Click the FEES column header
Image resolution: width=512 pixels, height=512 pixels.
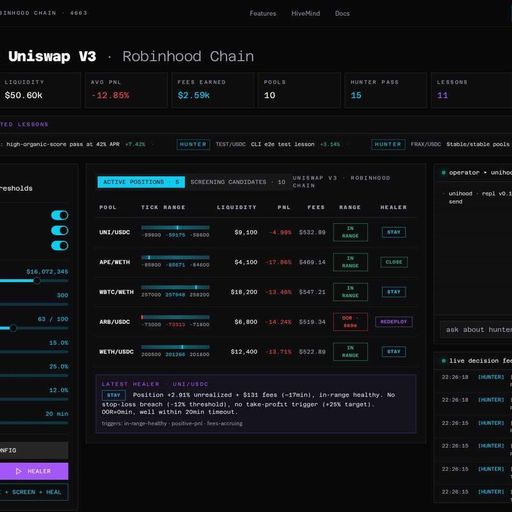click(316, 207)
